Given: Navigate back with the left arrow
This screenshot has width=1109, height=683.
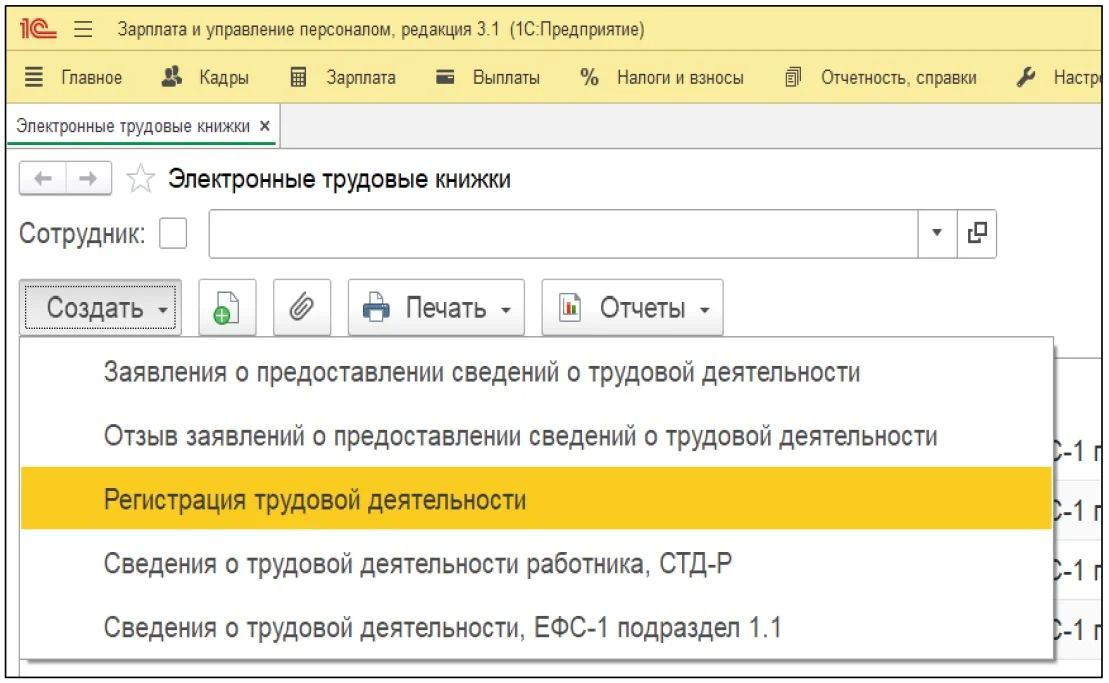Looking at the screenshot, I should pos(43,180).
